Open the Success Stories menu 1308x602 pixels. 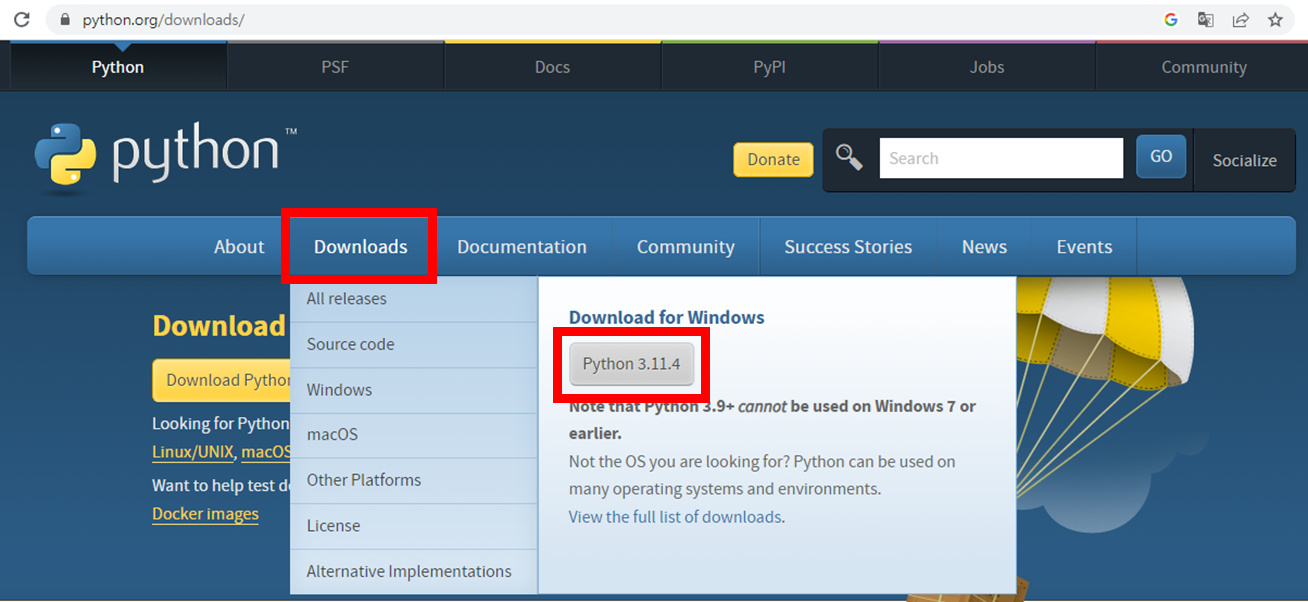point(848,247)
